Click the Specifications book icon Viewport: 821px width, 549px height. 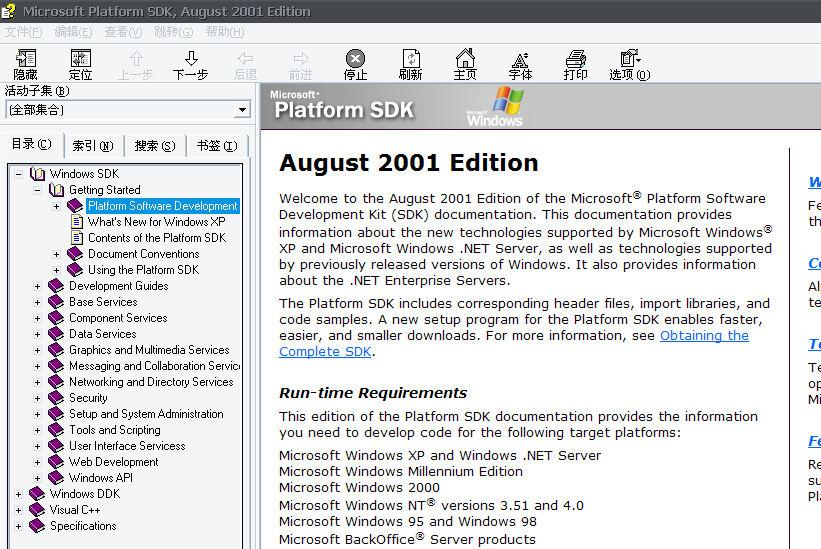click(x=37, y=525)
